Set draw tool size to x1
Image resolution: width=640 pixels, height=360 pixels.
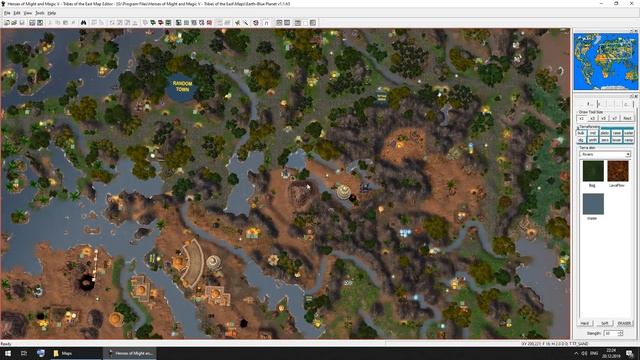582,118
